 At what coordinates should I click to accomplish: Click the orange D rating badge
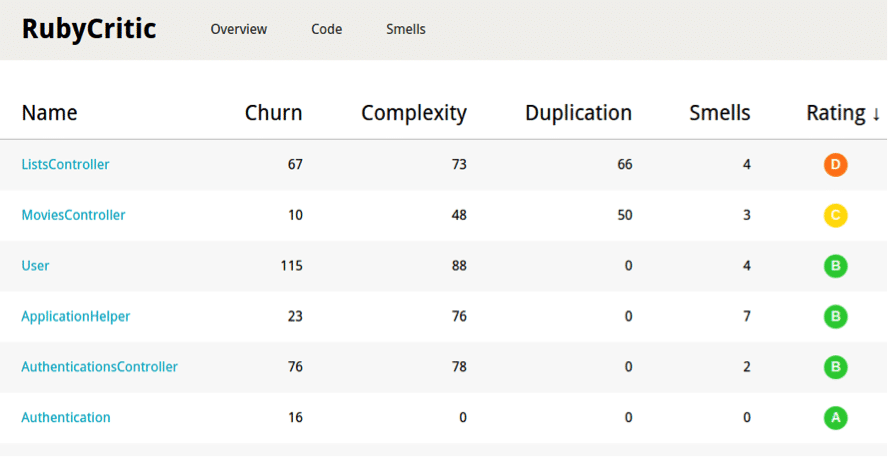(836, 165)
